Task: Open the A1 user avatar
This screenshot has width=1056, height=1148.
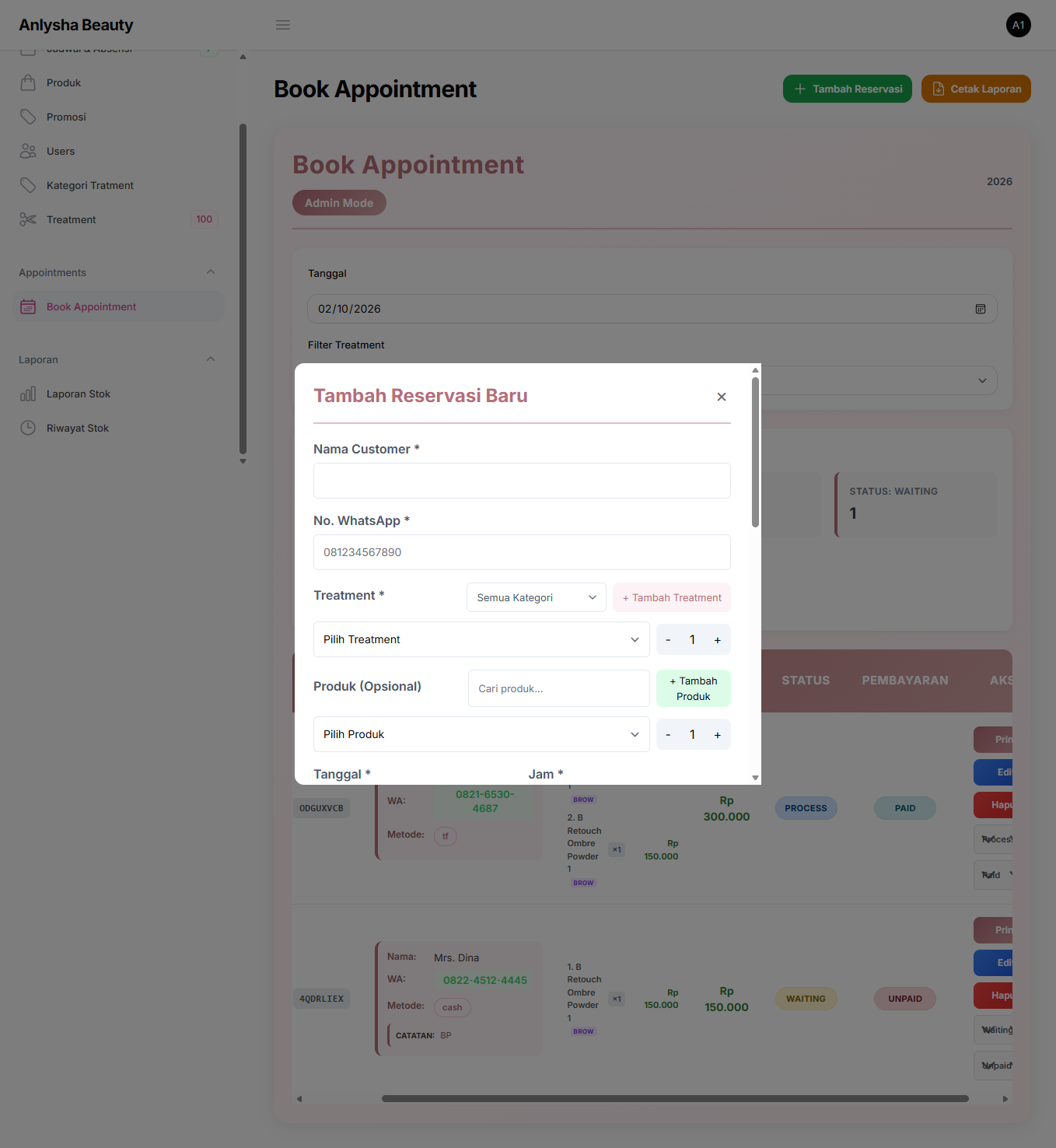Action: tap(1018, 25)
